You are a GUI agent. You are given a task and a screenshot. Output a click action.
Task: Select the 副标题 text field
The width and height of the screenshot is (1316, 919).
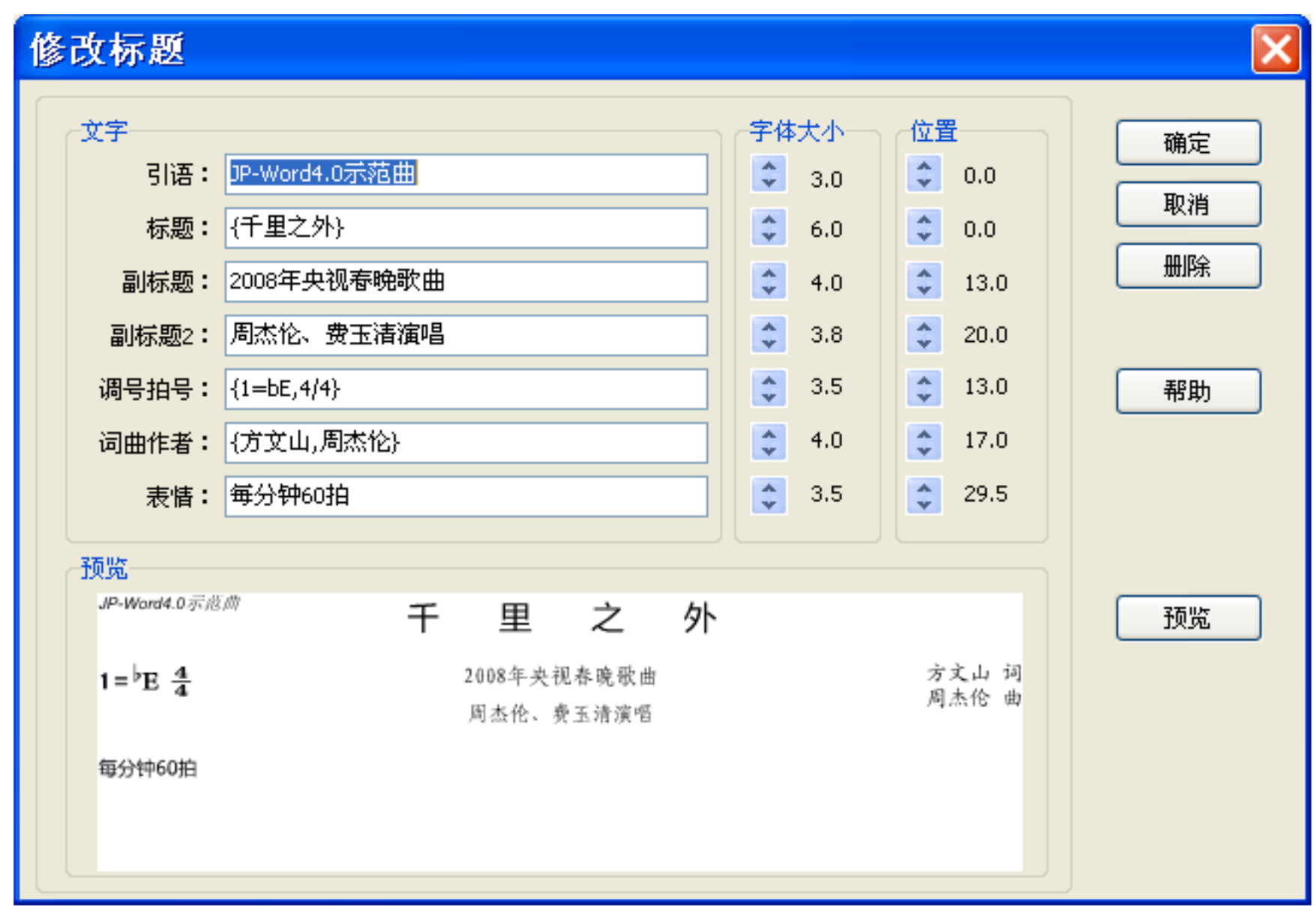click(466, 282)
